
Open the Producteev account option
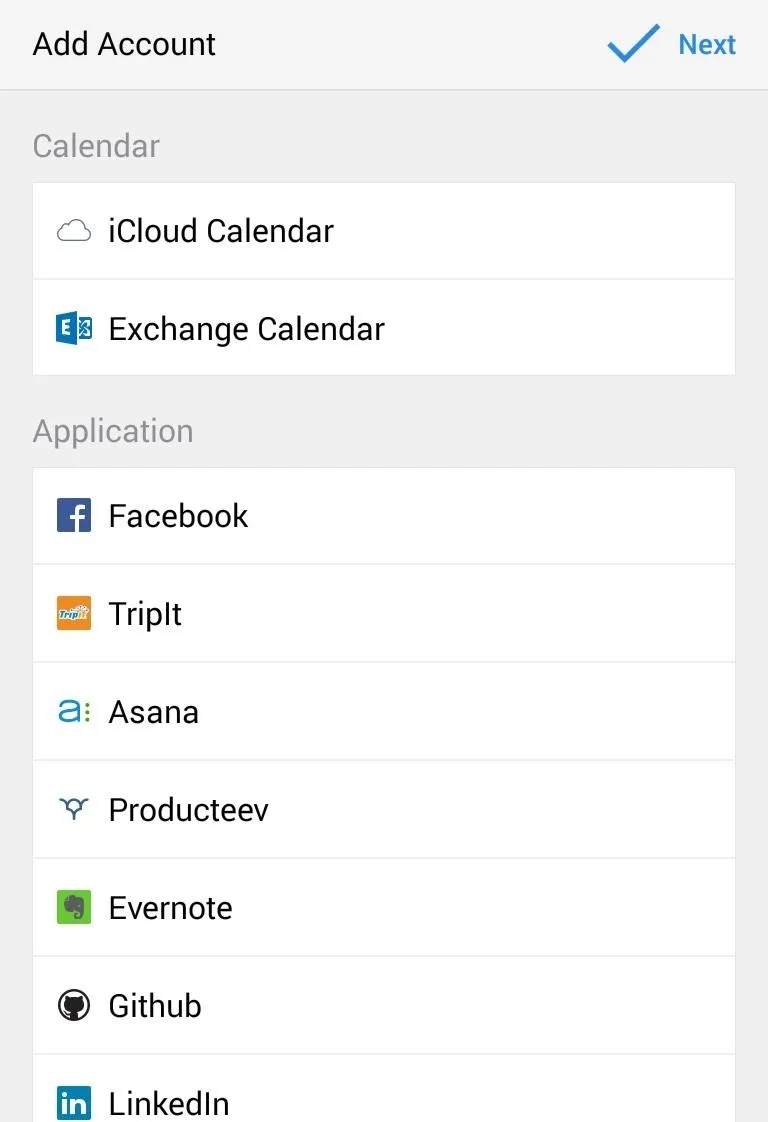click(384, 809)
